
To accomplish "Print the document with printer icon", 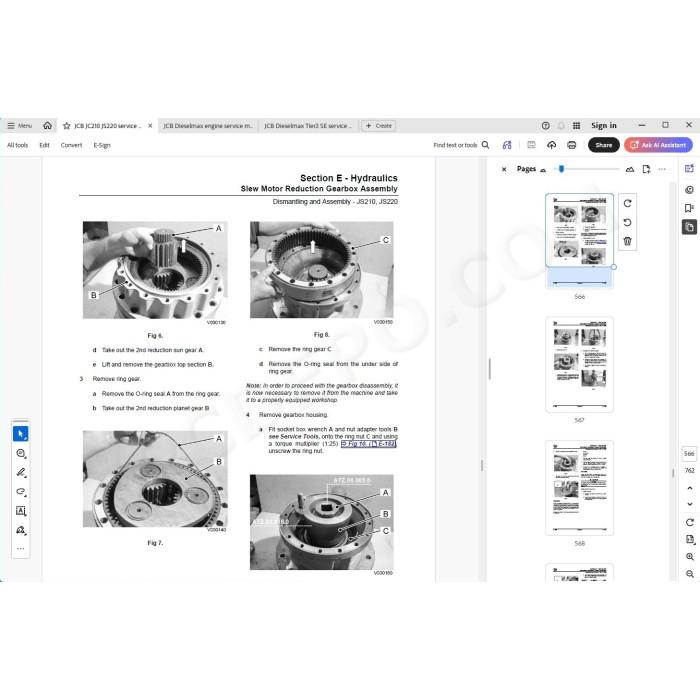I will click(x=571, y=145).
